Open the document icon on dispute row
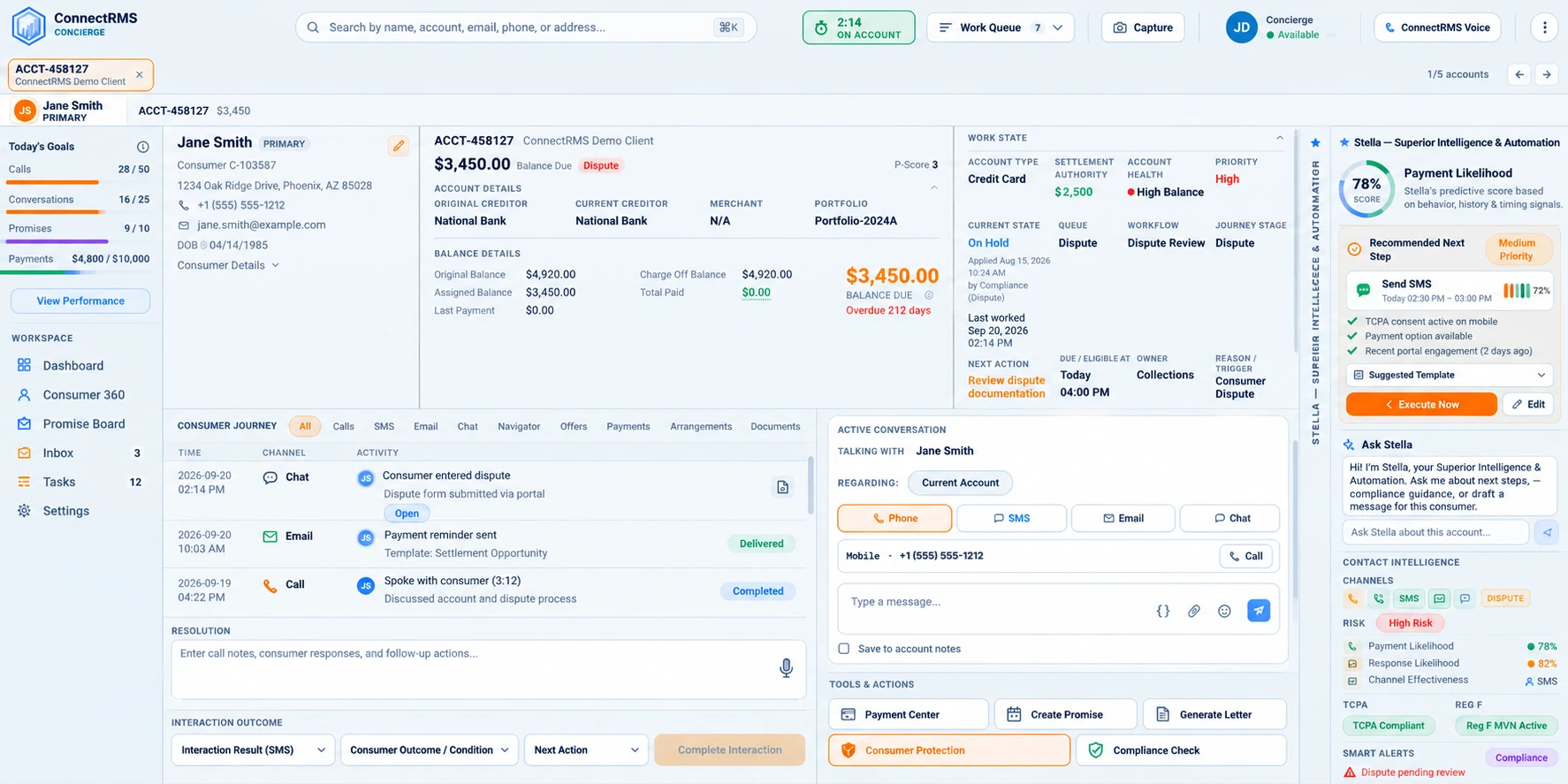The height and width of the screenshot is (784, 1568). [782, 487]
